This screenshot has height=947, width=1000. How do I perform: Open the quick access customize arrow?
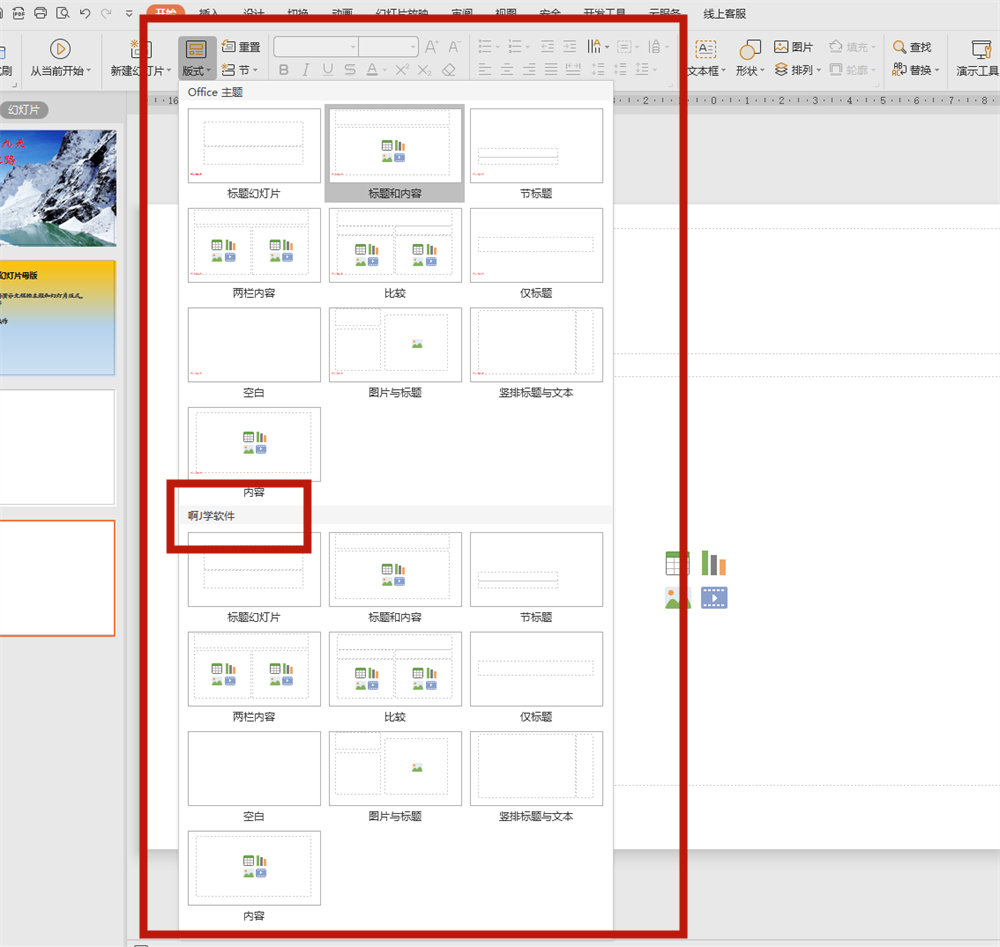click(x=129, y=13)
